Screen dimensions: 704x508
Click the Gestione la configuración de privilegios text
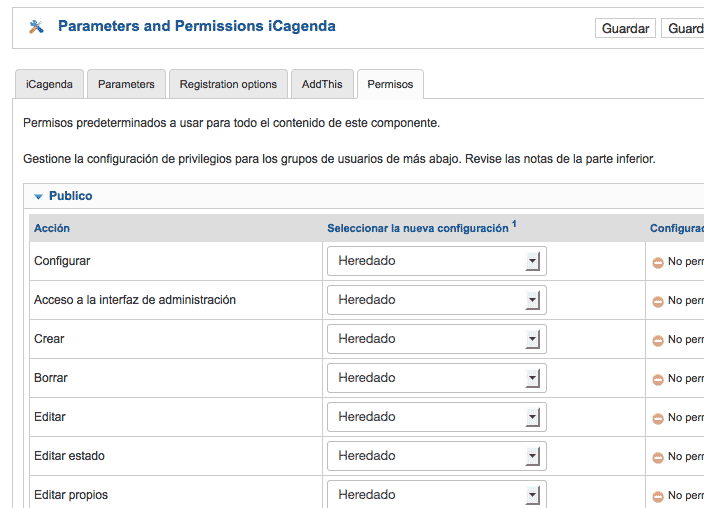click(x=339, y=159)
